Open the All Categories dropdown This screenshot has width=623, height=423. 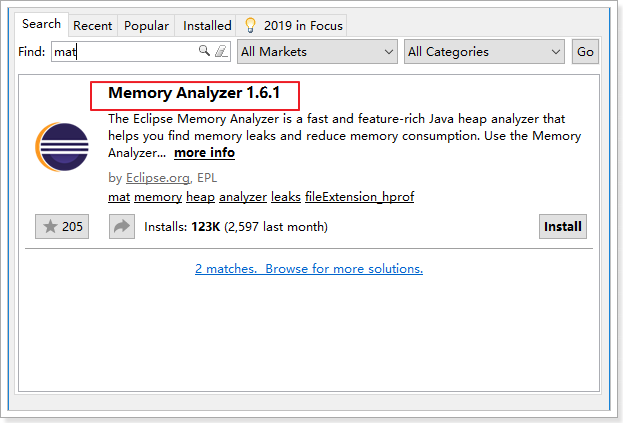coord(485,51)
